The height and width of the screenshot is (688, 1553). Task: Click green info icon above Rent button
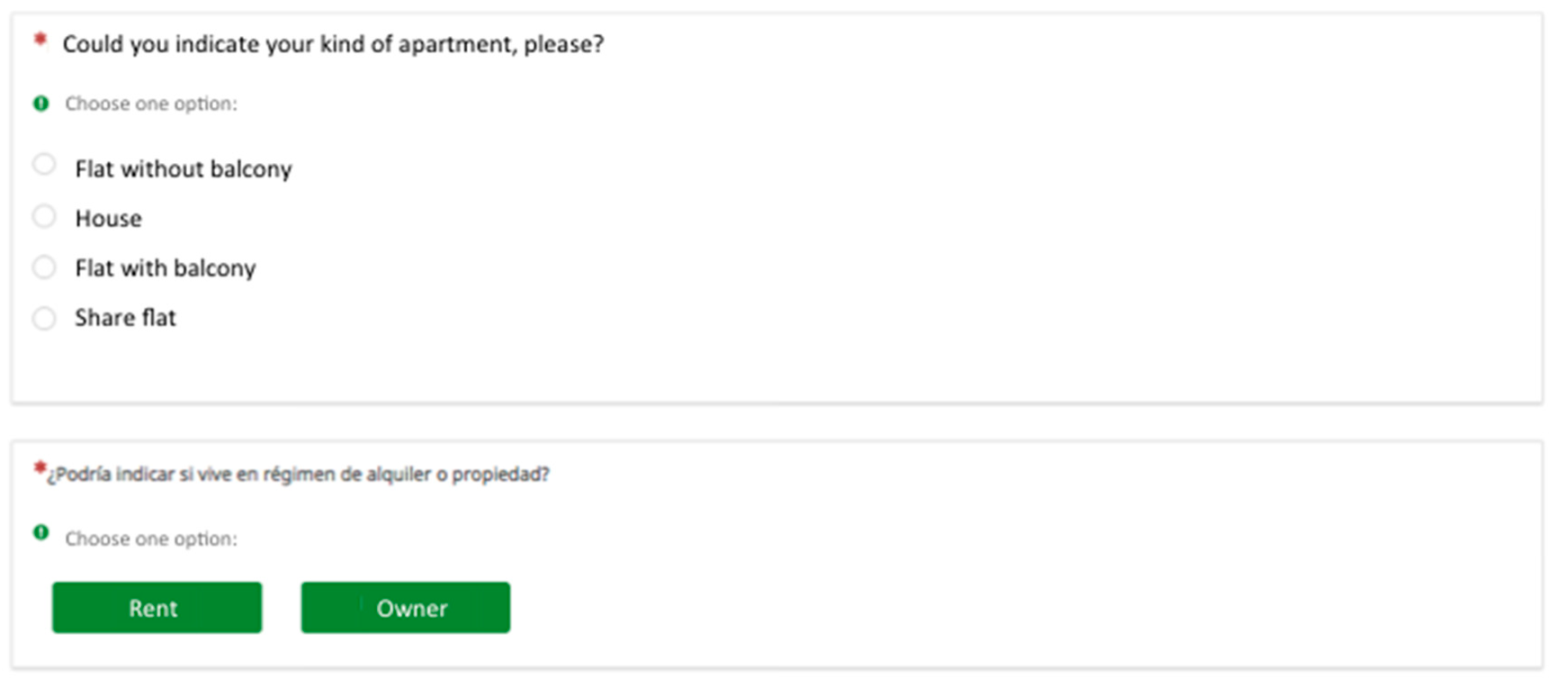tap(41, 533)
